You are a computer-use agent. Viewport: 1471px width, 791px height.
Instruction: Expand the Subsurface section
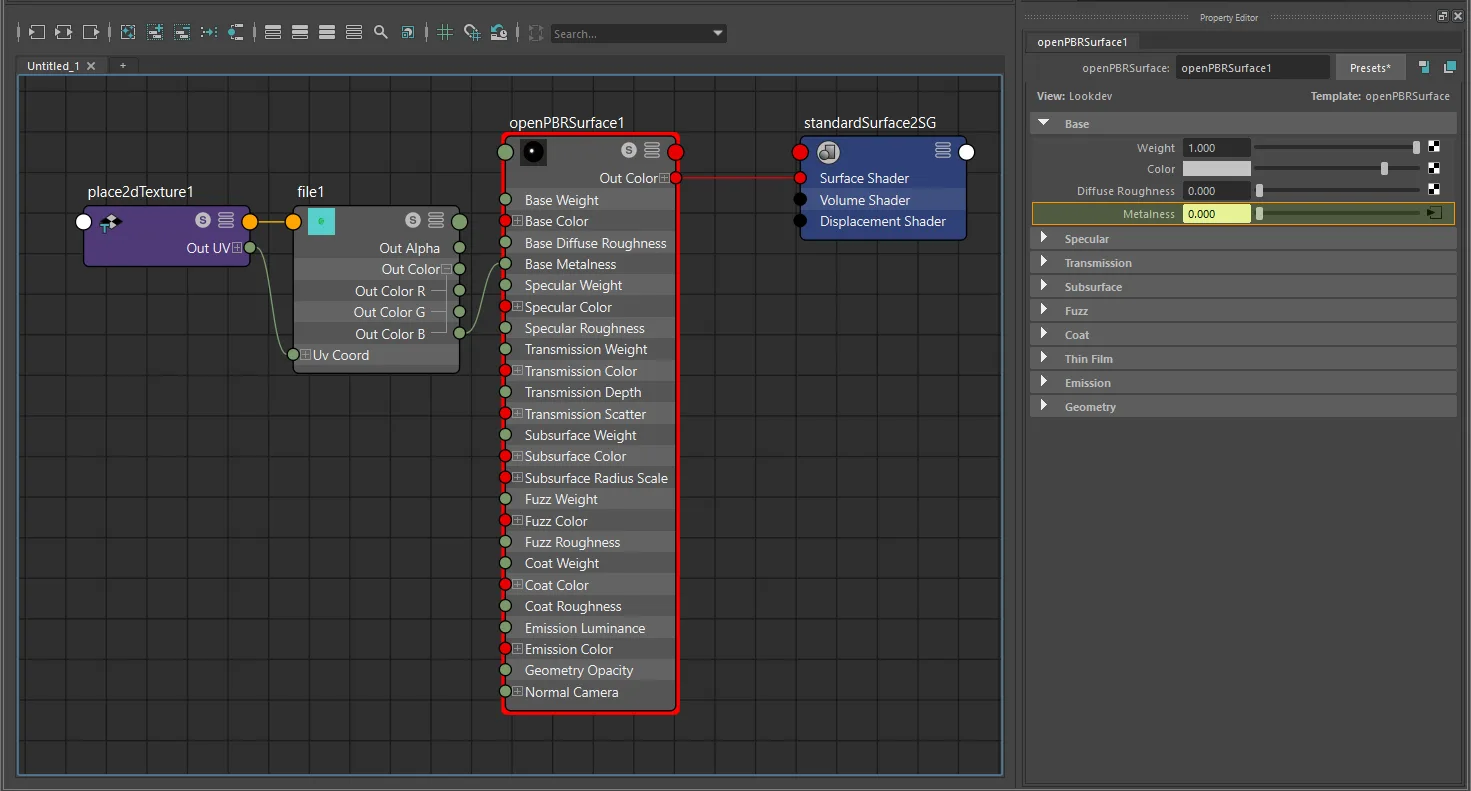pyautogui.click(x=1044, y=286)
